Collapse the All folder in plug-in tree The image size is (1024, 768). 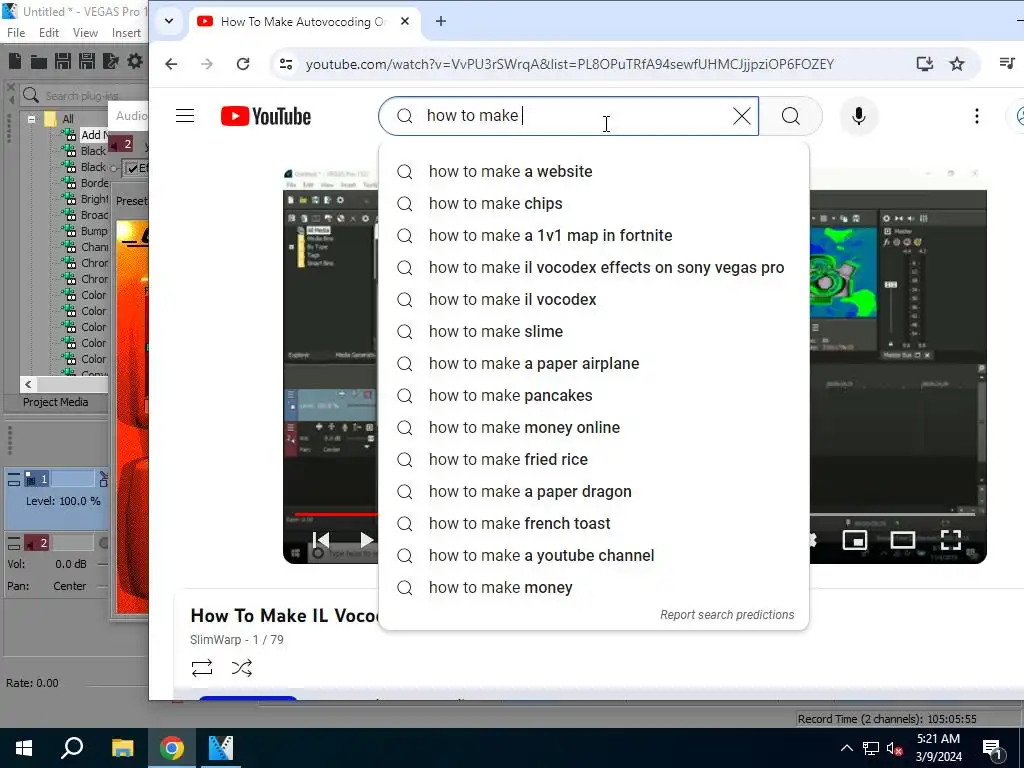click(31, 119)
